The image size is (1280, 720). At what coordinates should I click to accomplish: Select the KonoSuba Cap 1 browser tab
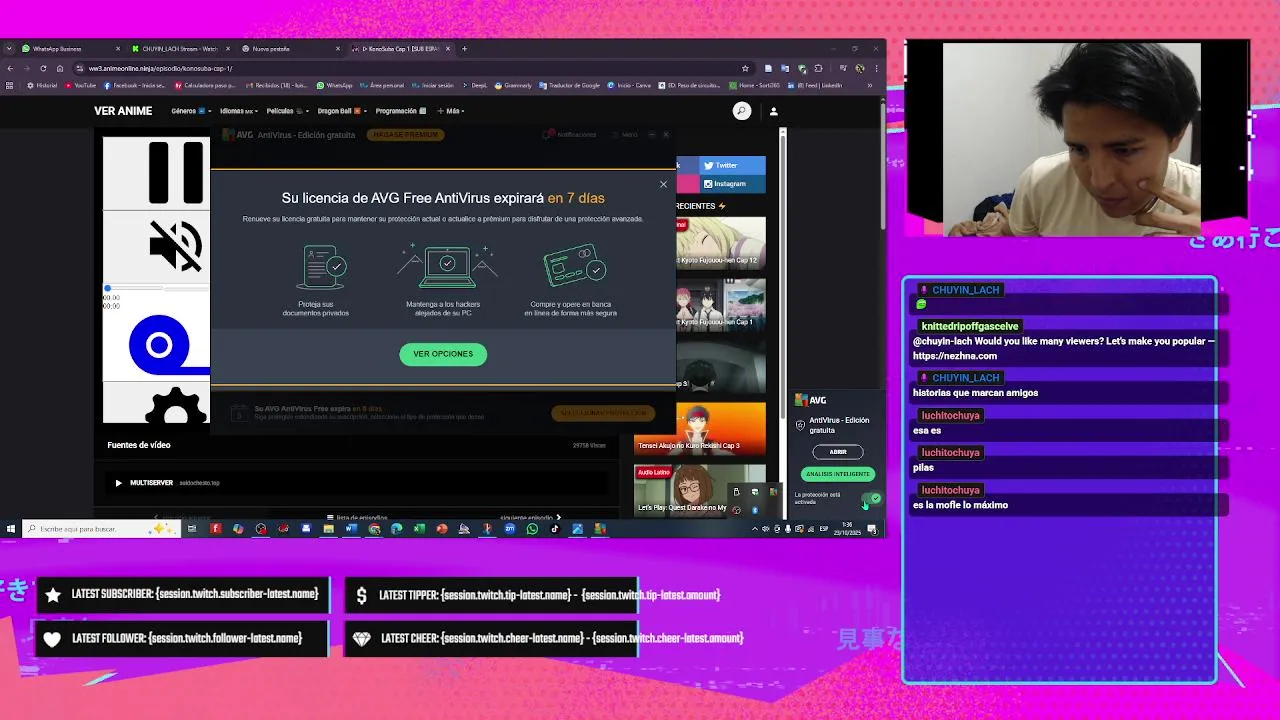400,49
